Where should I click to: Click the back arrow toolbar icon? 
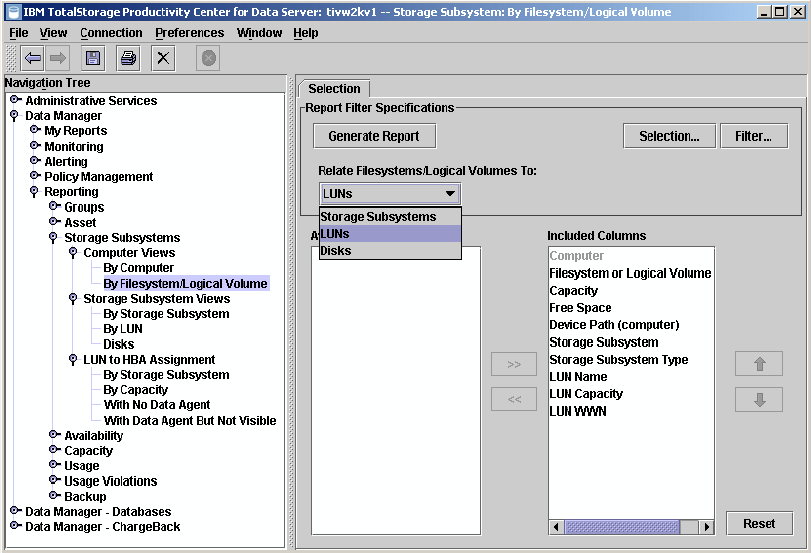tap(33, 58)
